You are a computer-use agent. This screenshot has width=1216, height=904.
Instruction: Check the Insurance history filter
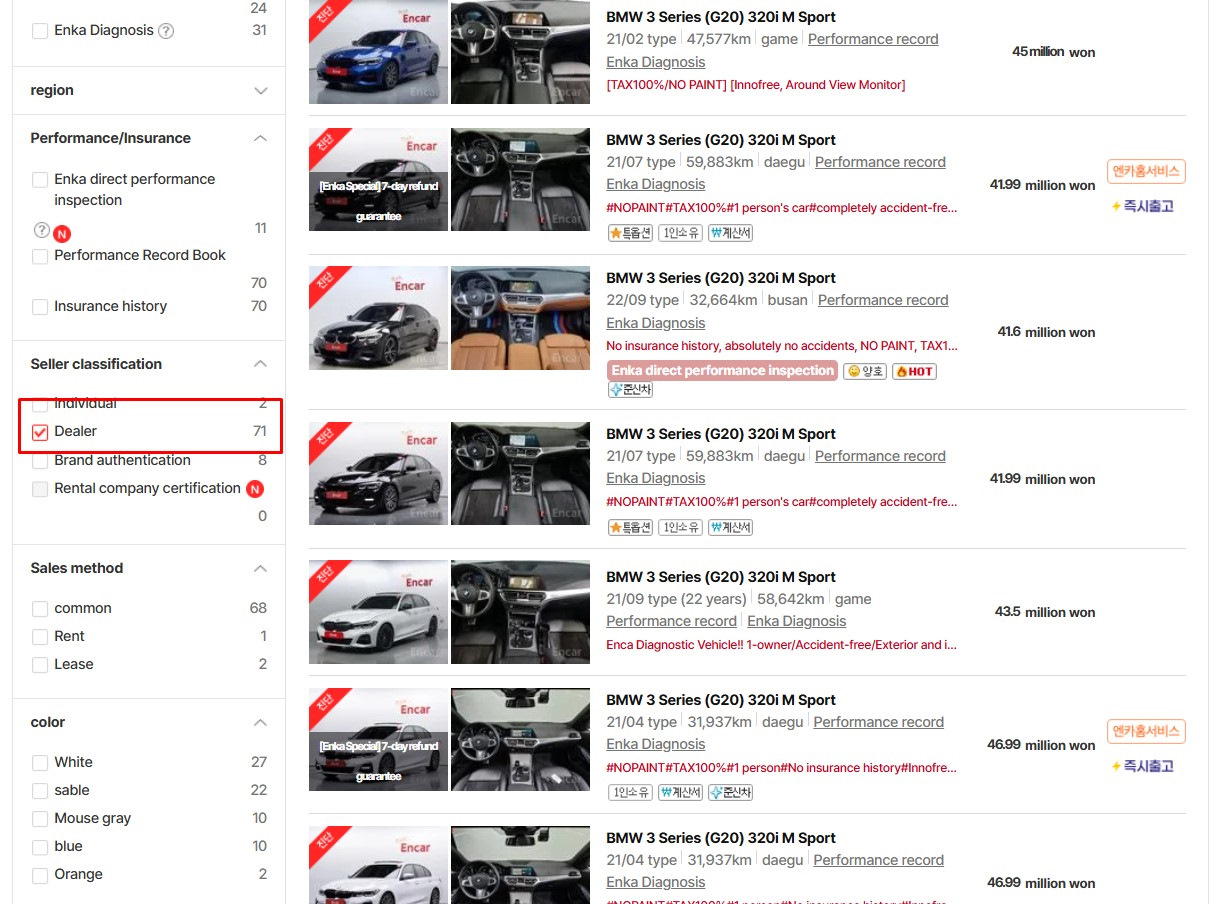[40, 307]
